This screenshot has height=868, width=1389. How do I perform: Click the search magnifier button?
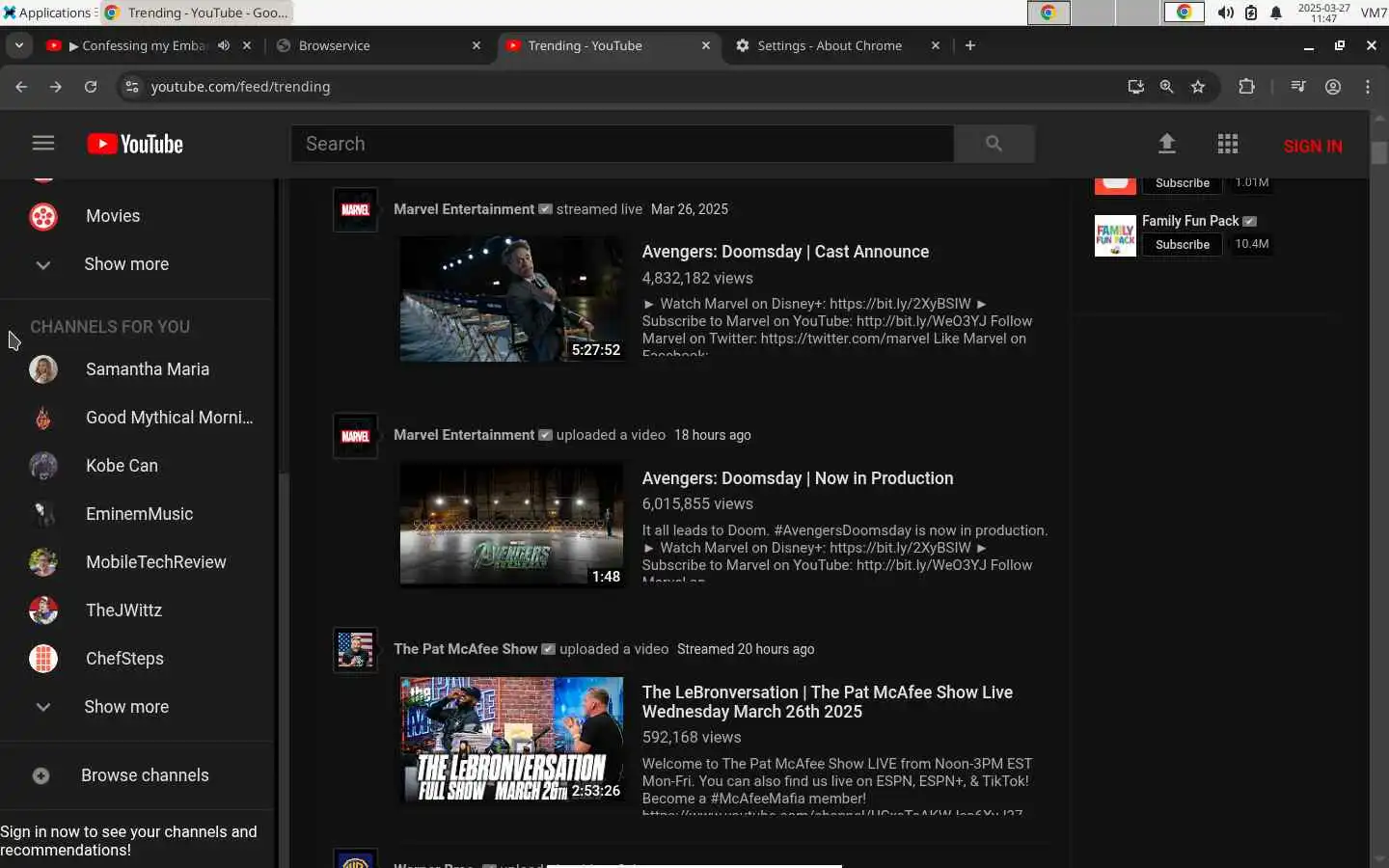coord(994,144)
